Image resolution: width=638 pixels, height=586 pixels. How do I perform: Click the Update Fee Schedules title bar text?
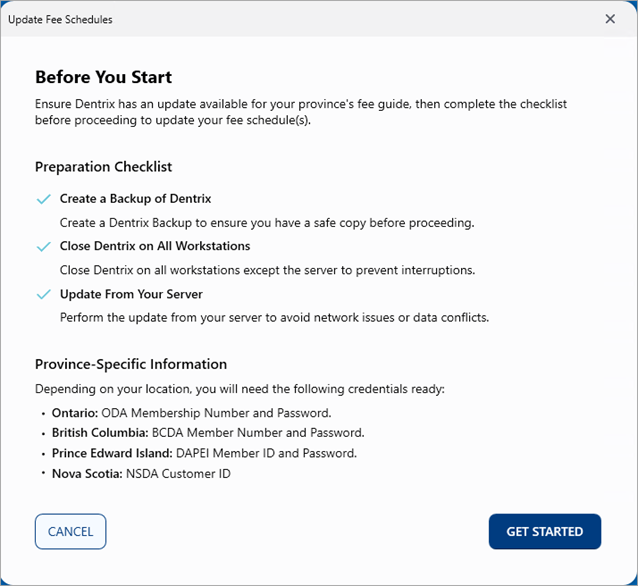(60, 19)
